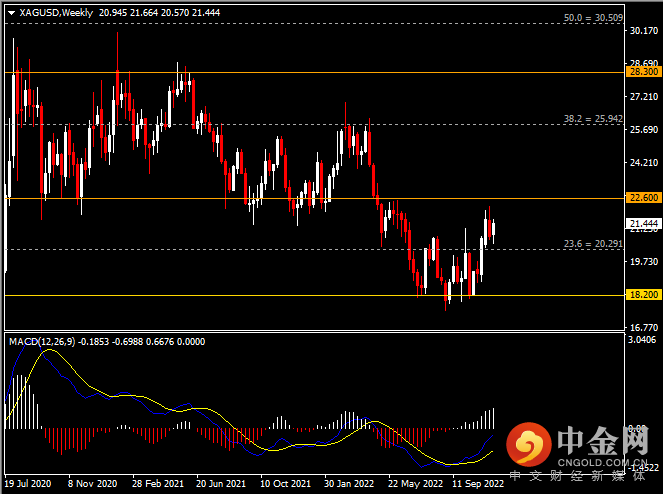Click the 22 May 2022 date marker
This screenshot has height=494, width=663.
click(x=414, y=482)
